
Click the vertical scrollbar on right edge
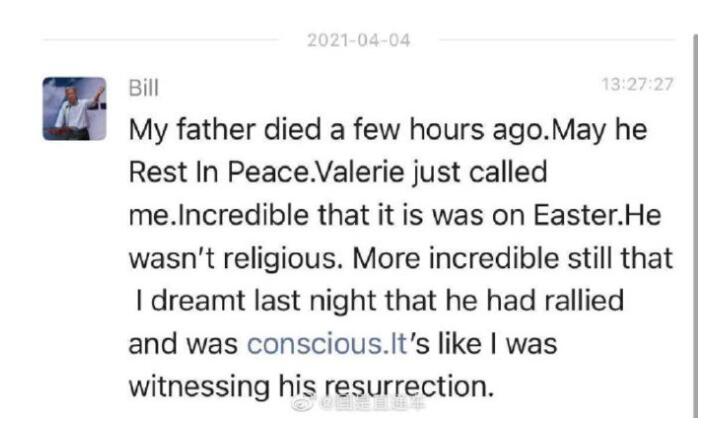(x=695, y=226)
